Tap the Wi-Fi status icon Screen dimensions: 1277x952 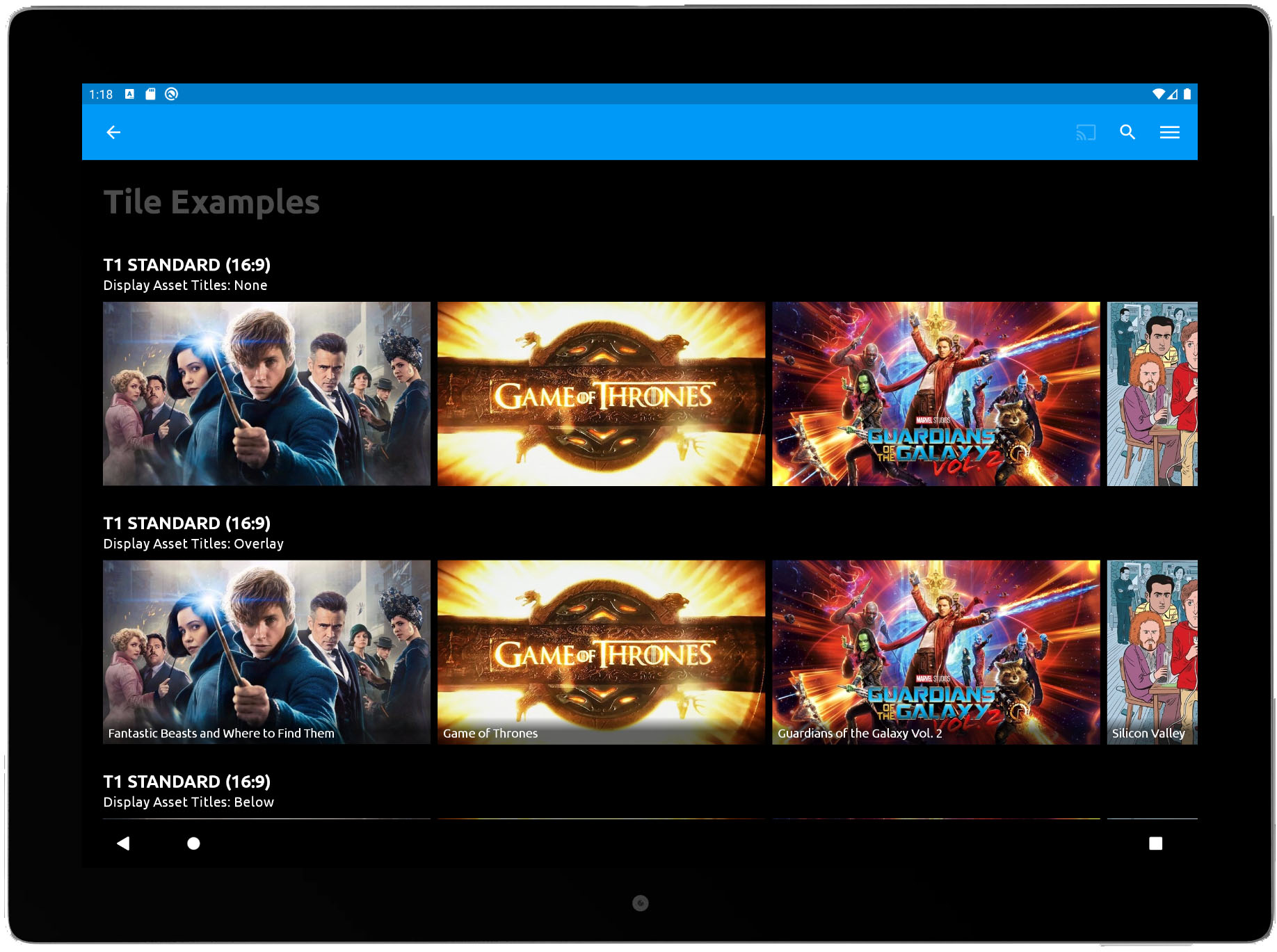click(x=1158, y=94)
